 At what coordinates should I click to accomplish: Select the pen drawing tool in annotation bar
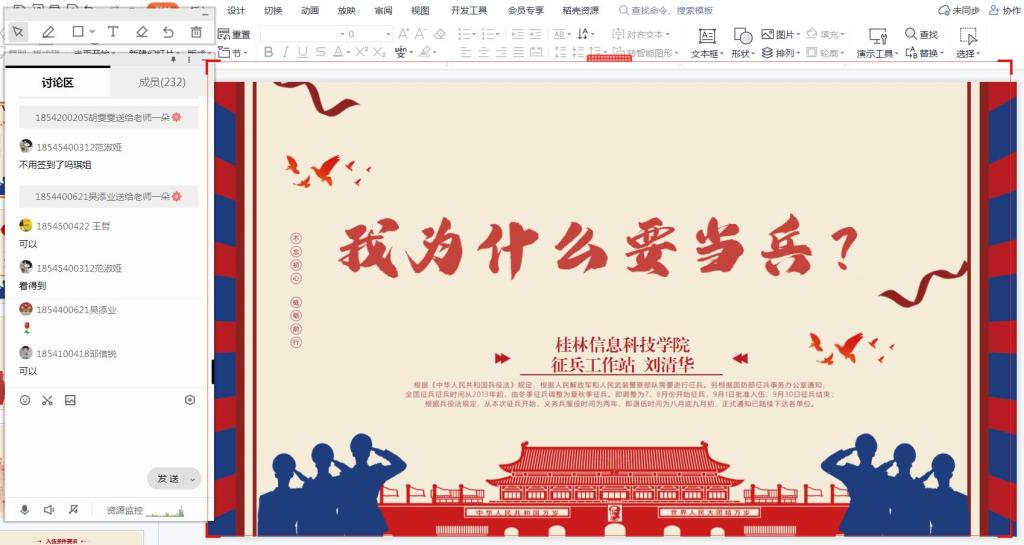pos(48,32)
